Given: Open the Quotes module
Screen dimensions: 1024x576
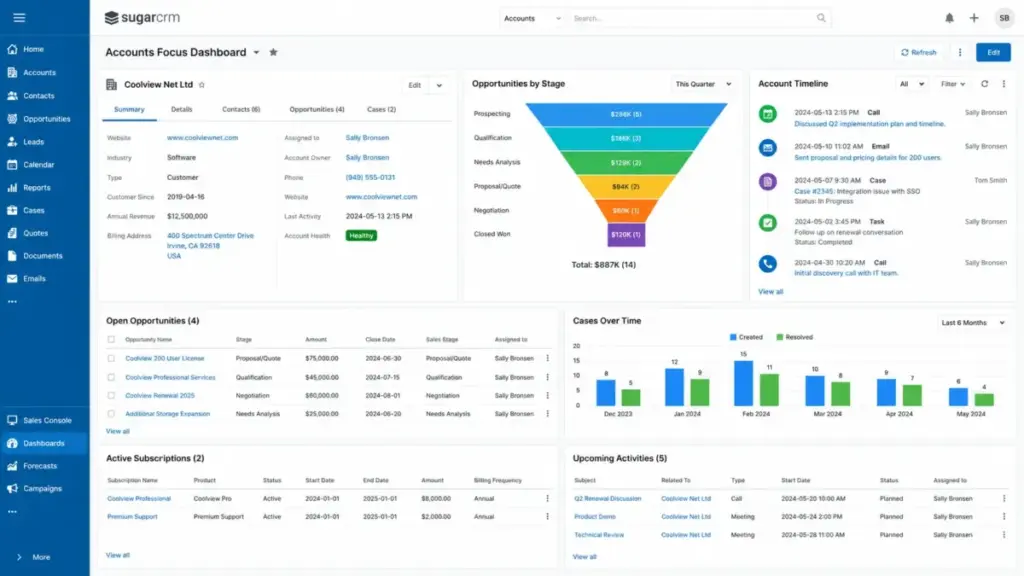Looking at the screenshot, I should pyautogui.click(x=35, y=232).
